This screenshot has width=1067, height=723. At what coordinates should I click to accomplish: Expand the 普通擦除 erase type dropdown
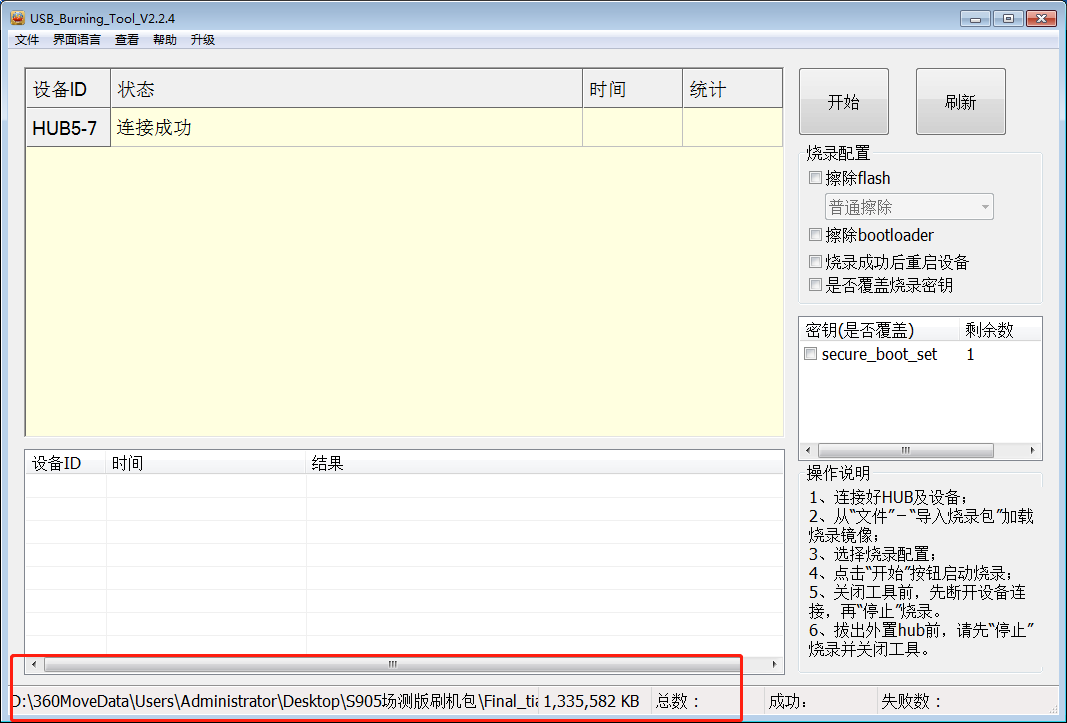click(x=985, y=208)
